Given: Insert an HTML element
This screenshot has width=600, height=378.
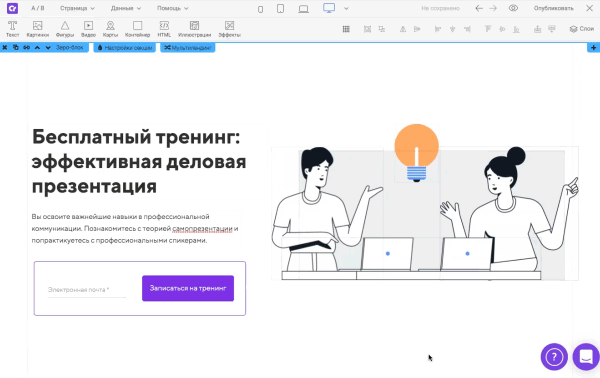Looking at the screenshot, I should (164, 29).
